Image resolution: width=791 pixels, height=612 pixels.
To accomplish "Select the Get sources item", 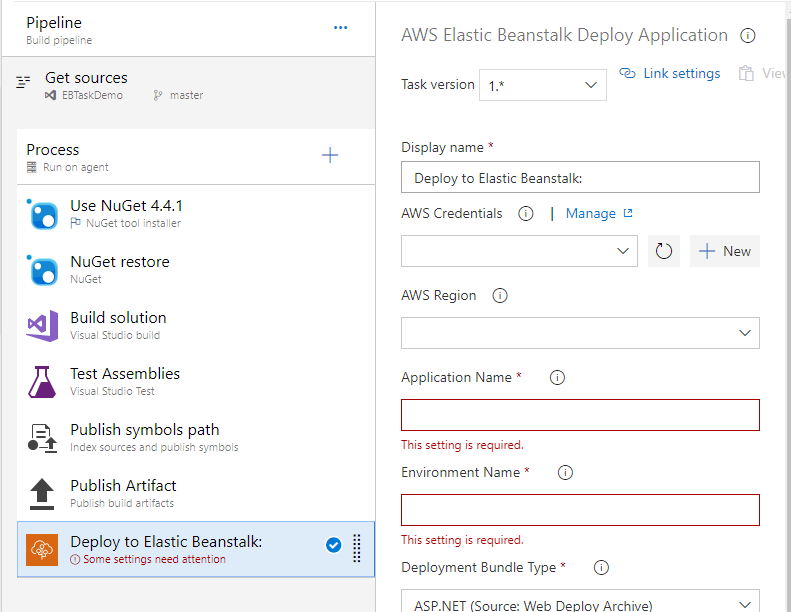I will [x=188, y=86].
